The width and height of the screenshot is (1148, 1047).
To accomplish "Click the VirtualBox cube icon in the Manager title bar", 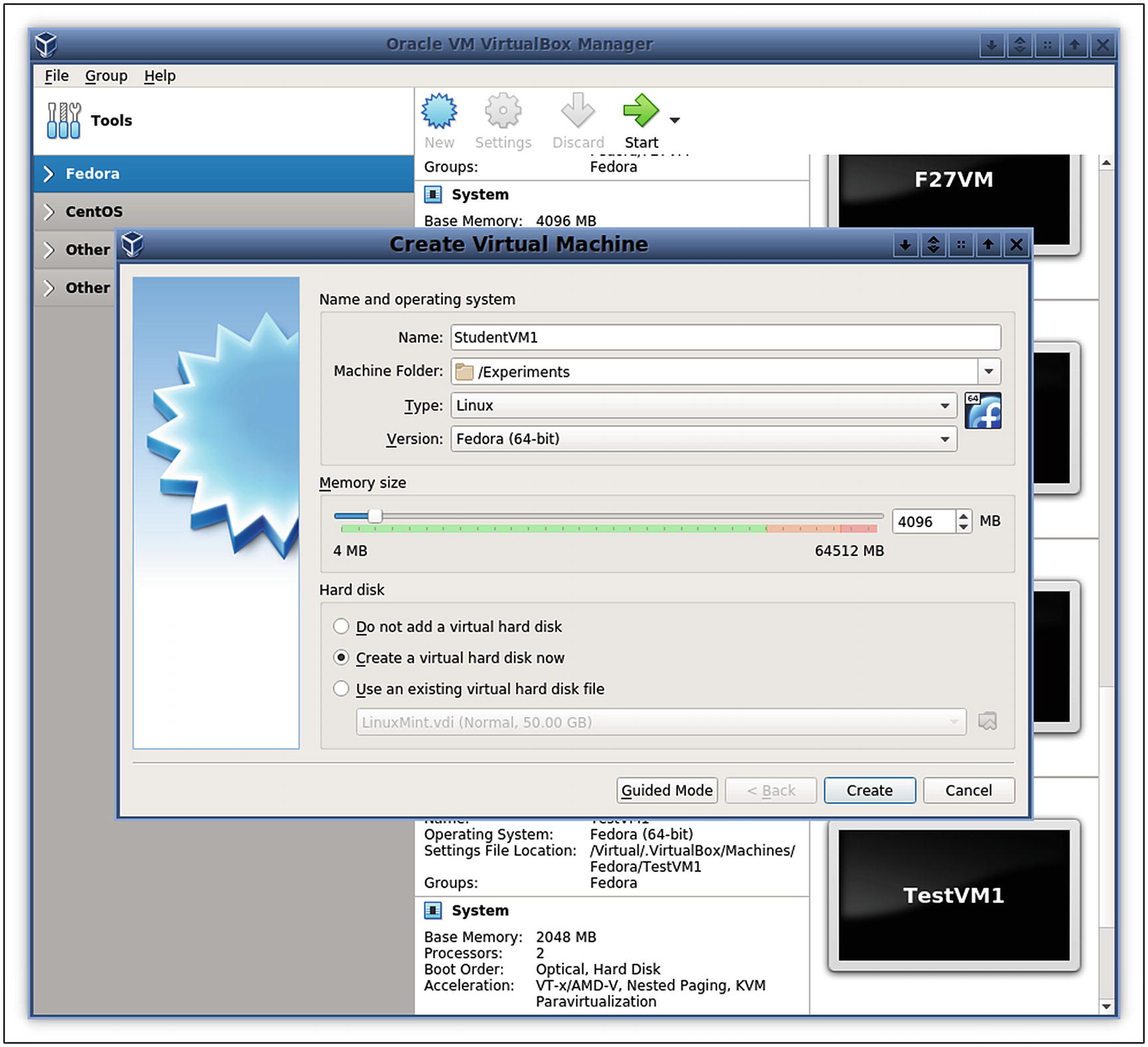I will pyautogui.click(x=47, y=45).
